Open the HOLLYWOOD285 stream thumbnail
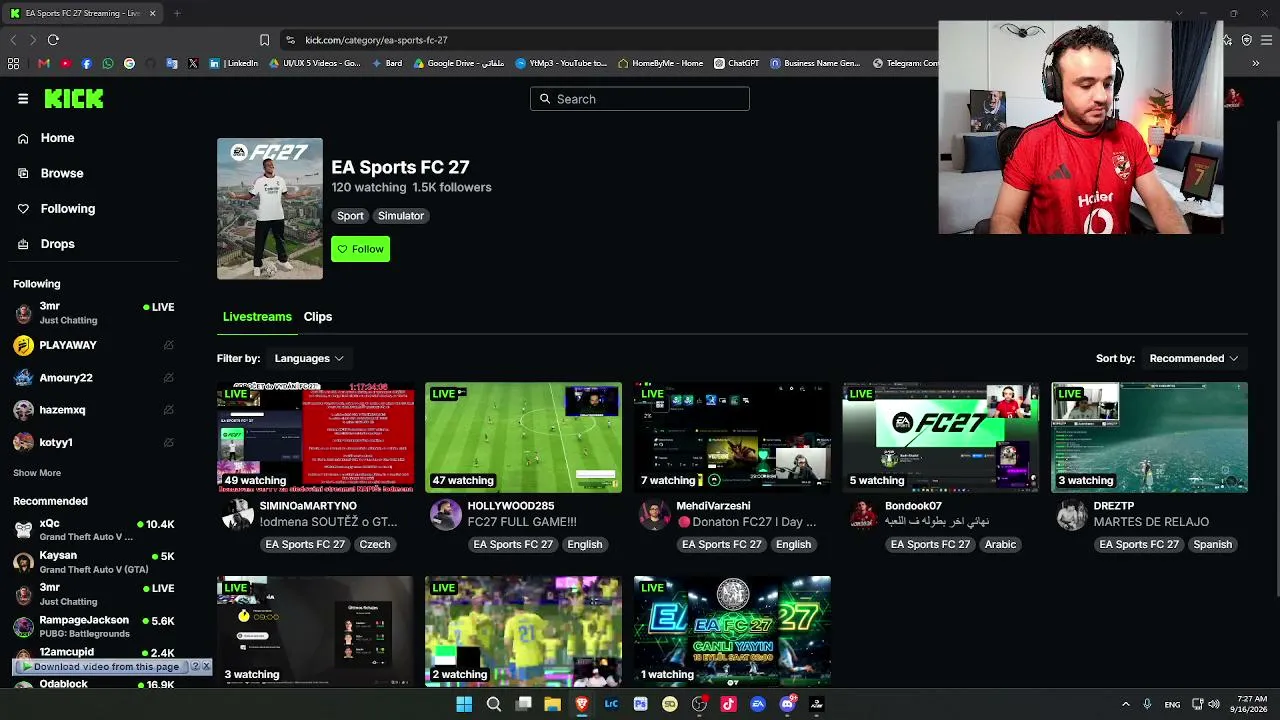 523,437
